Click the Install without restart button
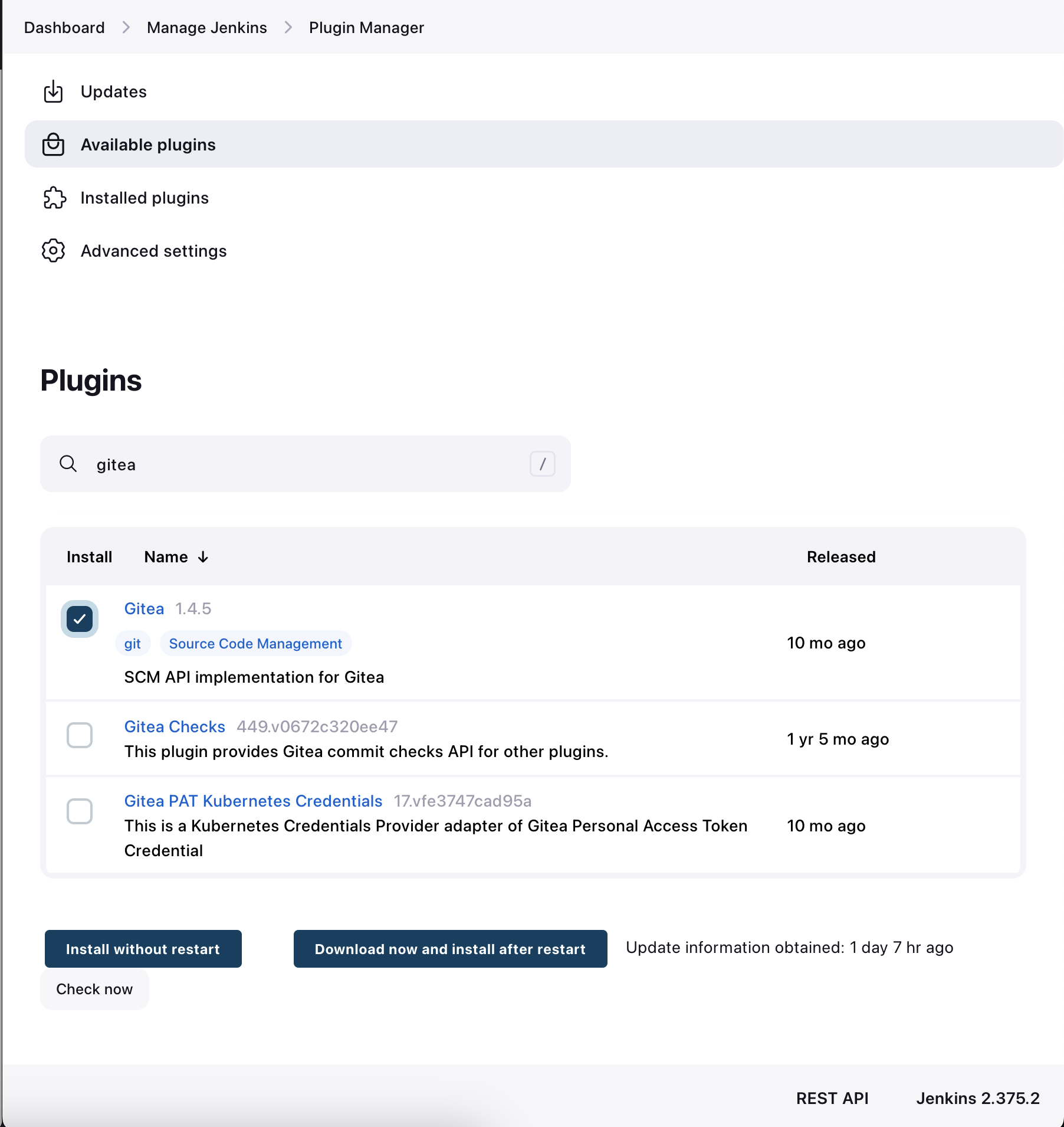This screenshot has width=1064, height=1127. tap(143, 949)
